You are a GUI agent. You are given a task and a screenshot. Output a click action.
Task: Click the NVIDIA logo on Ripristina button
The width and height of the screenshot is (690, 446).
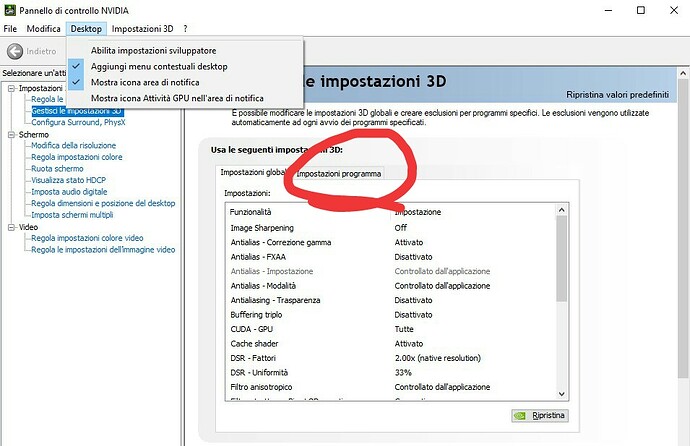point(520,416)
